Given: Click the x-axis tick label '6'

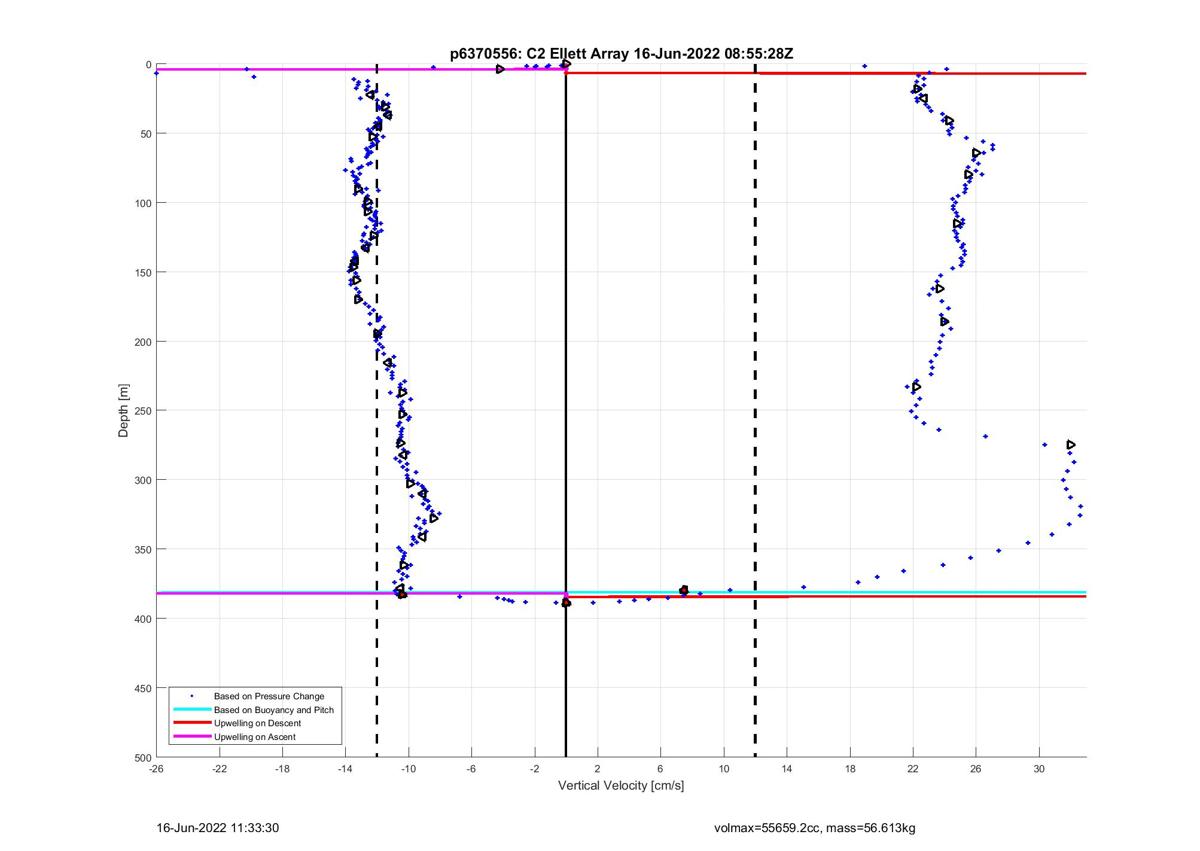Looking at the screenshot, I should pyautogui.click(x=660, y=768).
